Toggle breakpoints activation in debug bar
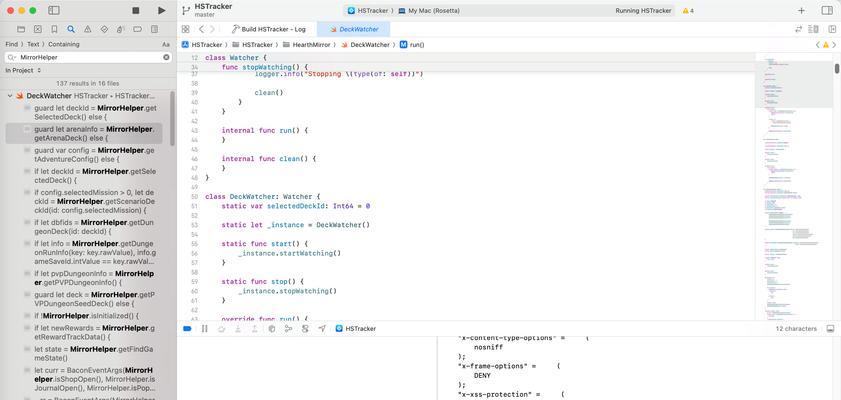The height and width of the screenshot is (400, 841). pyautogui.click(x=187, y=329)
